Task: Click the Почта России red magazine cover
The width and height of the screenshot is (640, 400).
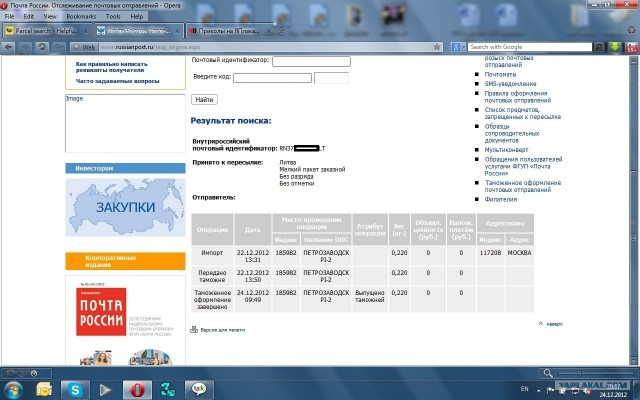Action: 101,311
